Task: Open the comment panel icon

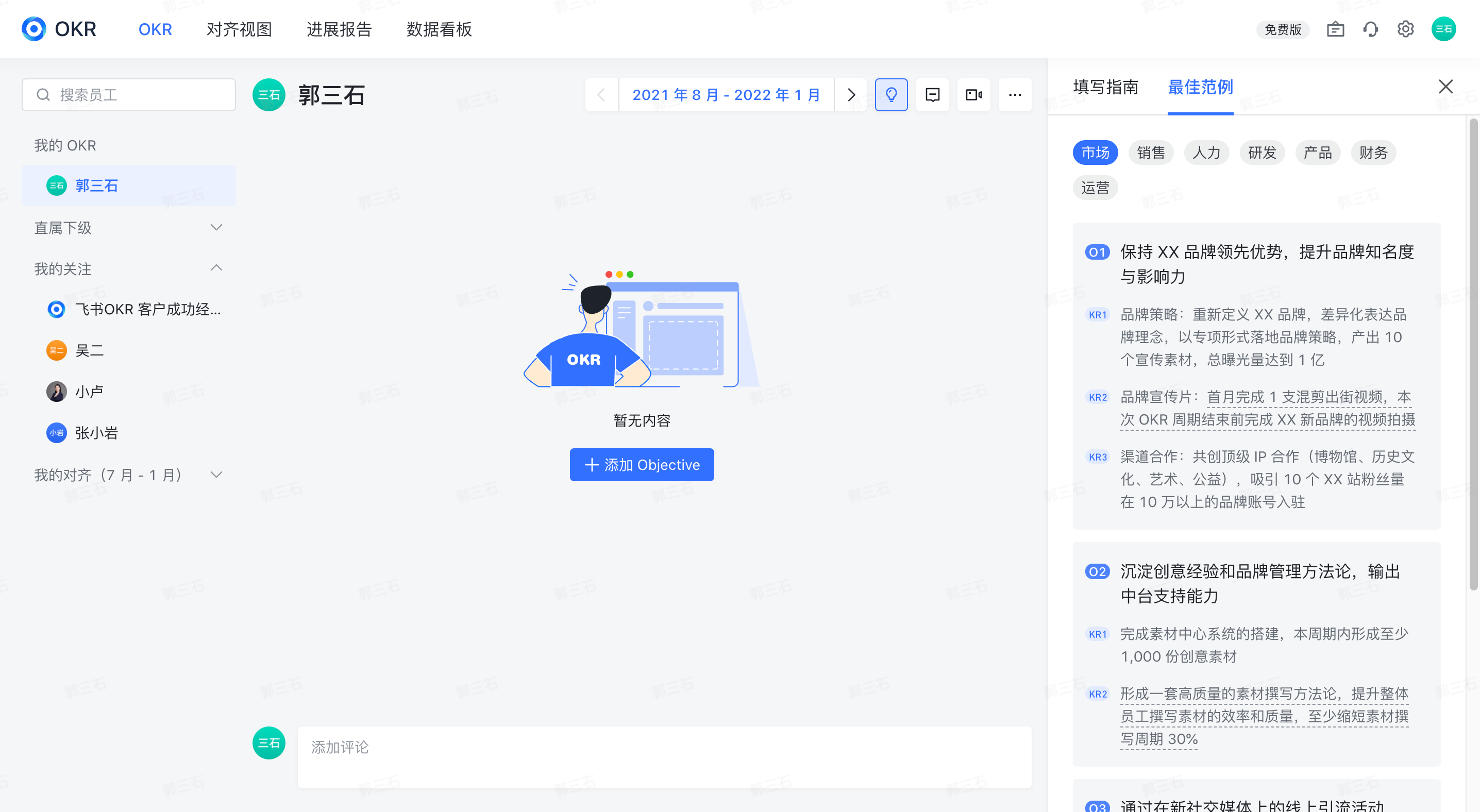Action: (932, 95)
